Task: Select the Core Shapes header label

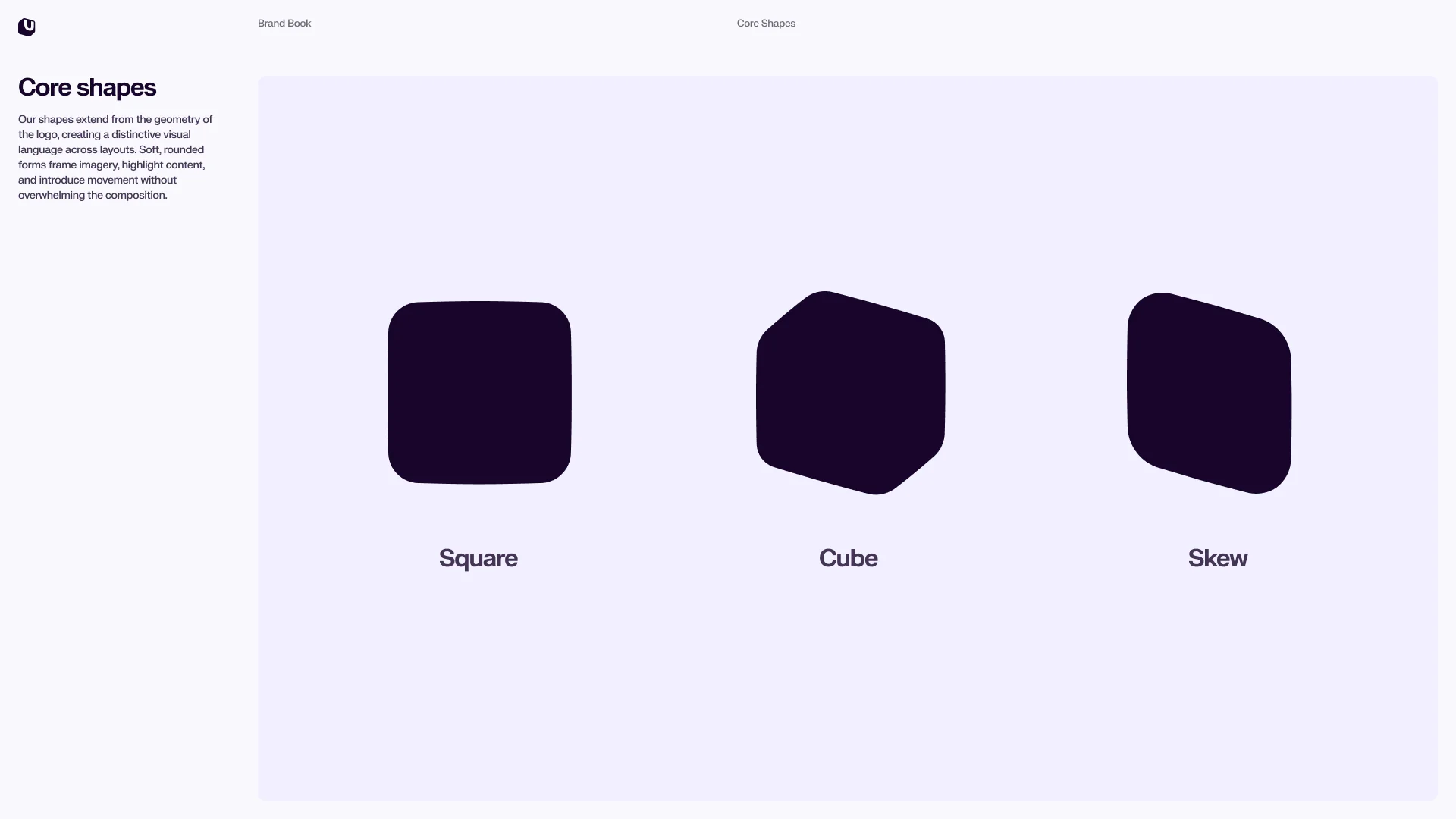Action: pyautogui.click(x=766, y=24)
